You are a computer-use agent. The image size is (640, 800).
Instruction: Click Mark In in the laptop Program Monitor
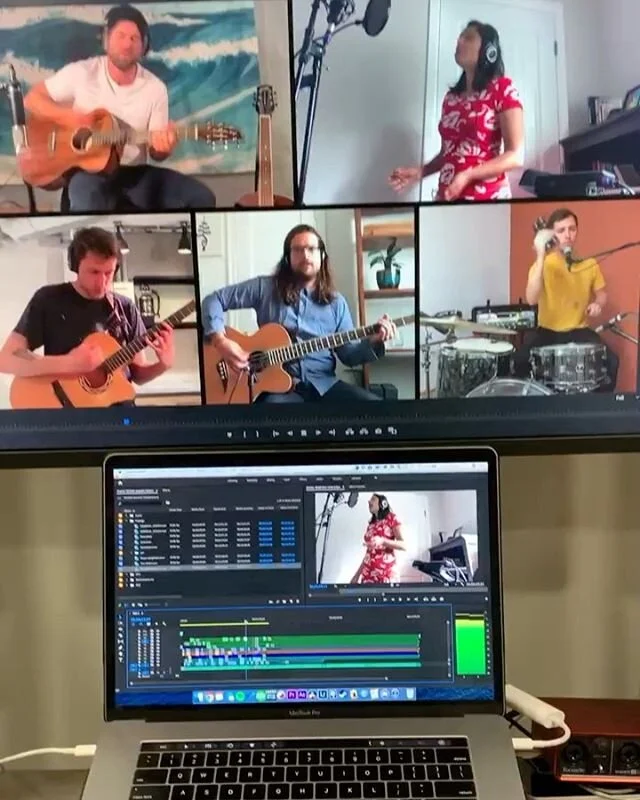(368, 599)
